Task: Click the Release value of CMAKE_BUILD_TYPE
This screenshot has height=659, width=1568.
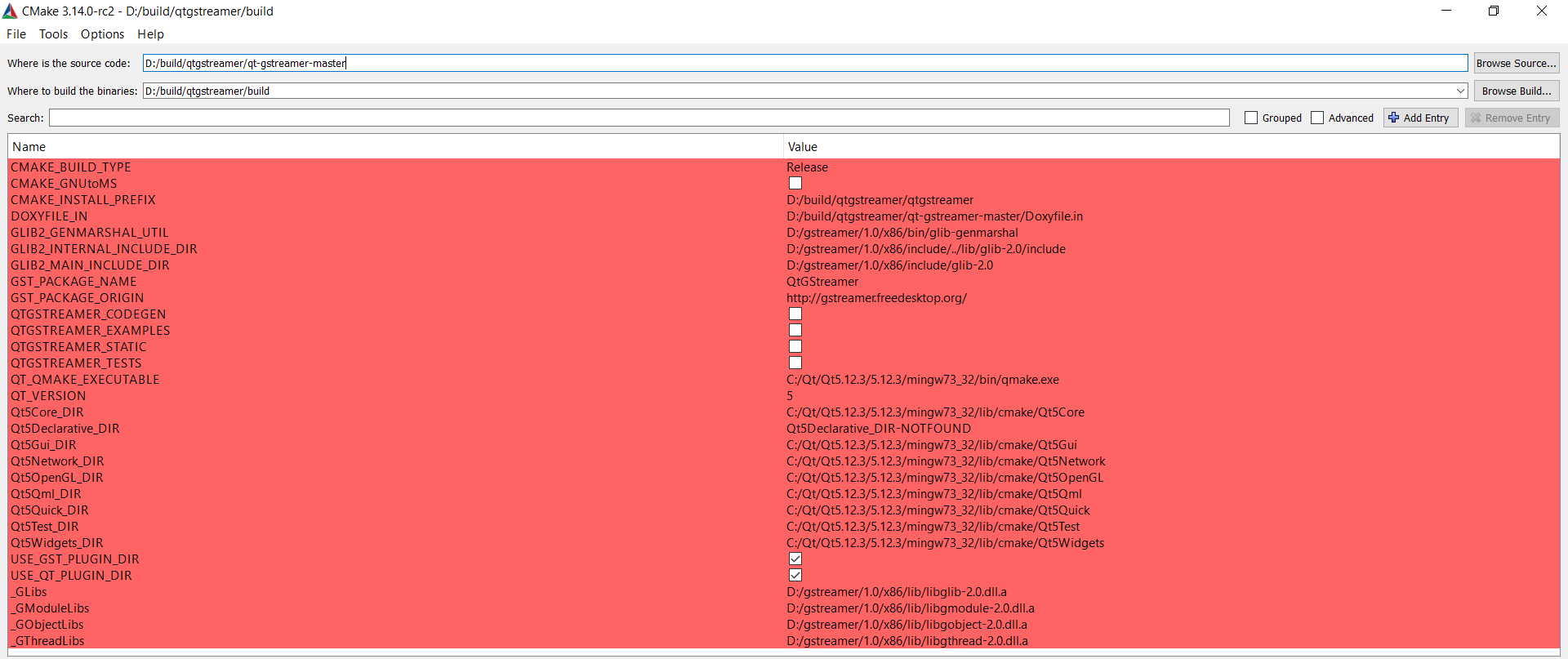Action: [x=807, y=167]
